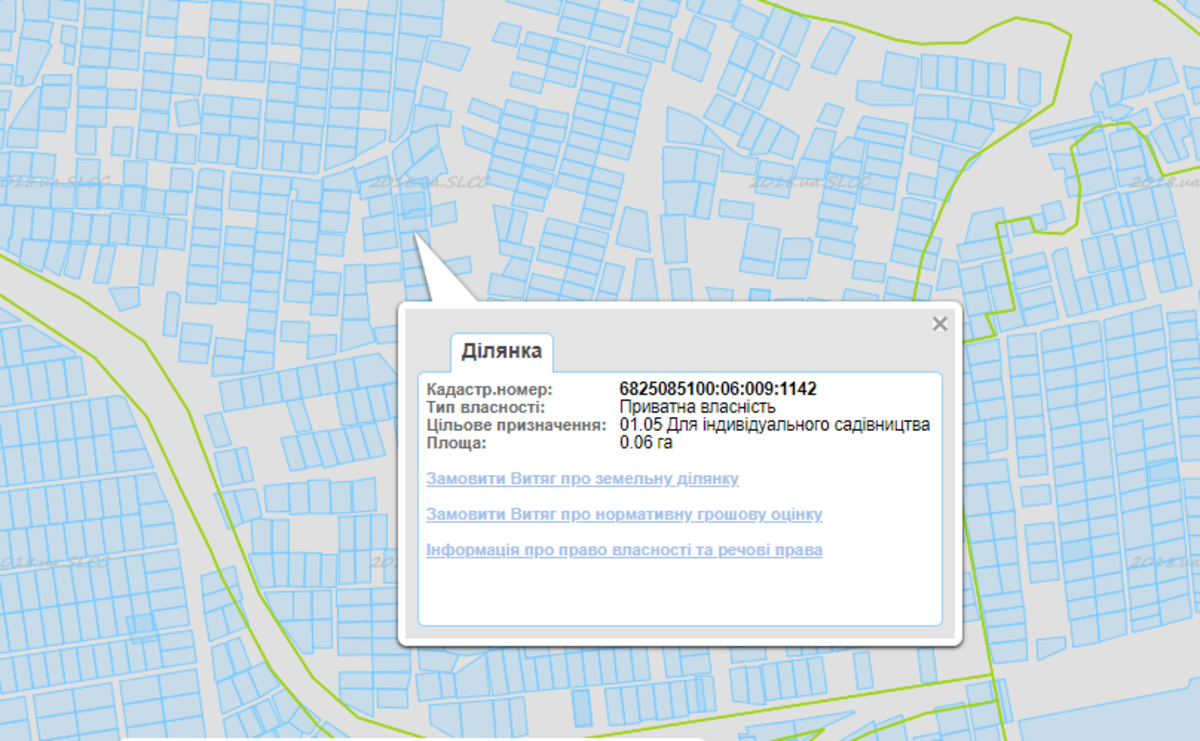The image size is (1200, 741).
Task: Select the Ділянка tab
Action: [501, 352]
